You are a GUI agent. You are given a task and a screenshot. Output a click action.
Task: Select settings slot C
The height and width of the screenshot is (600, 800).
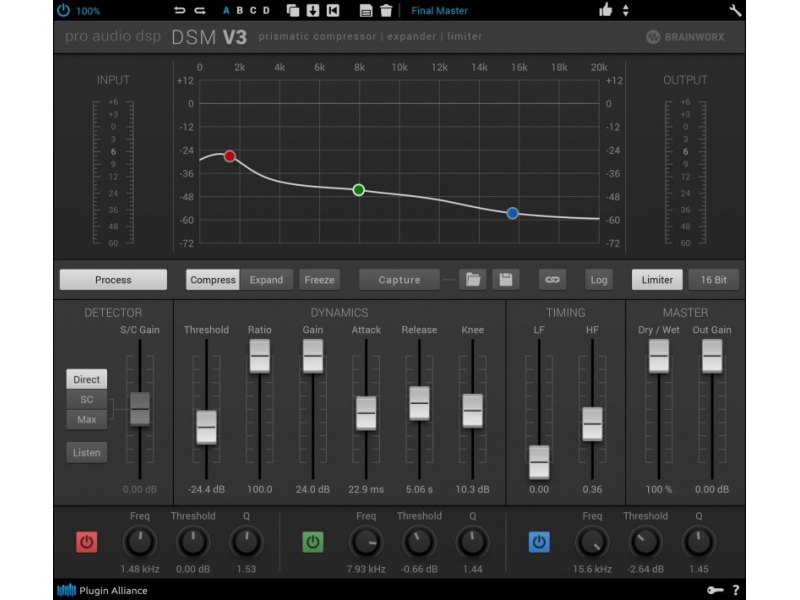tap(253, 10)
